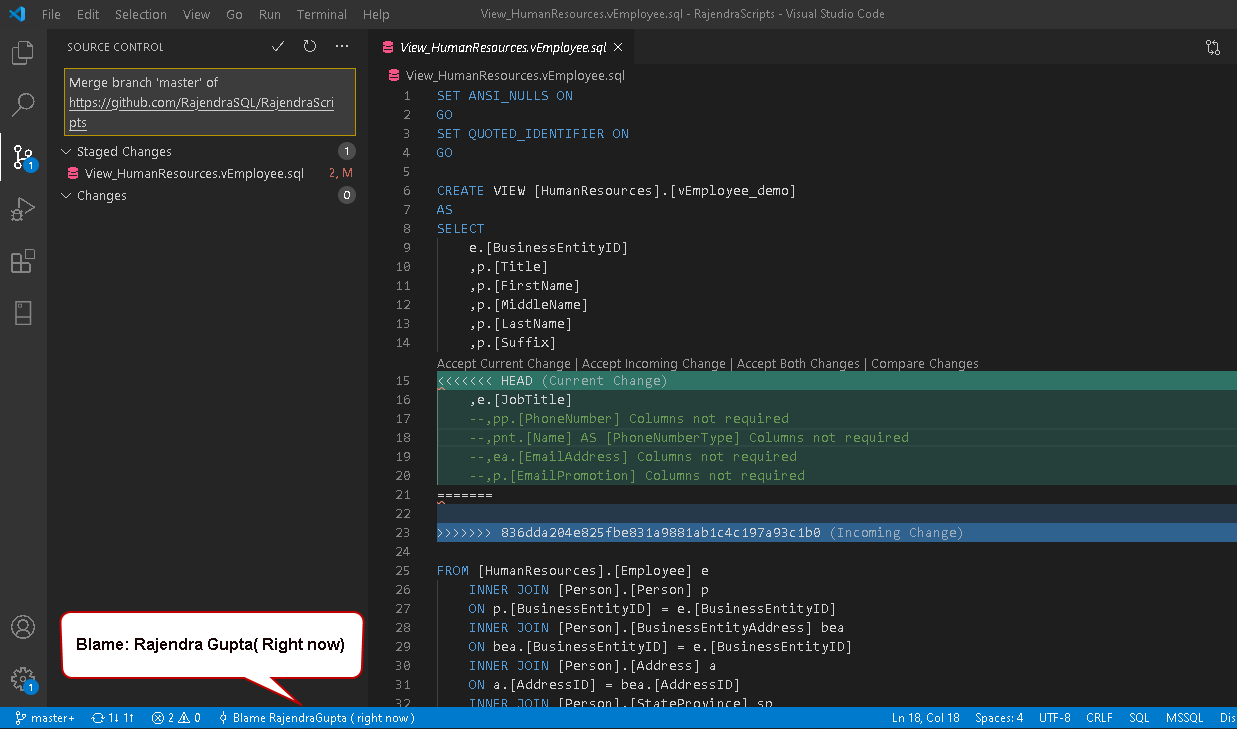Open the Terminal menu
Image resolution: width=1237 pixels, height=729 pixels.
pos(321,14)
